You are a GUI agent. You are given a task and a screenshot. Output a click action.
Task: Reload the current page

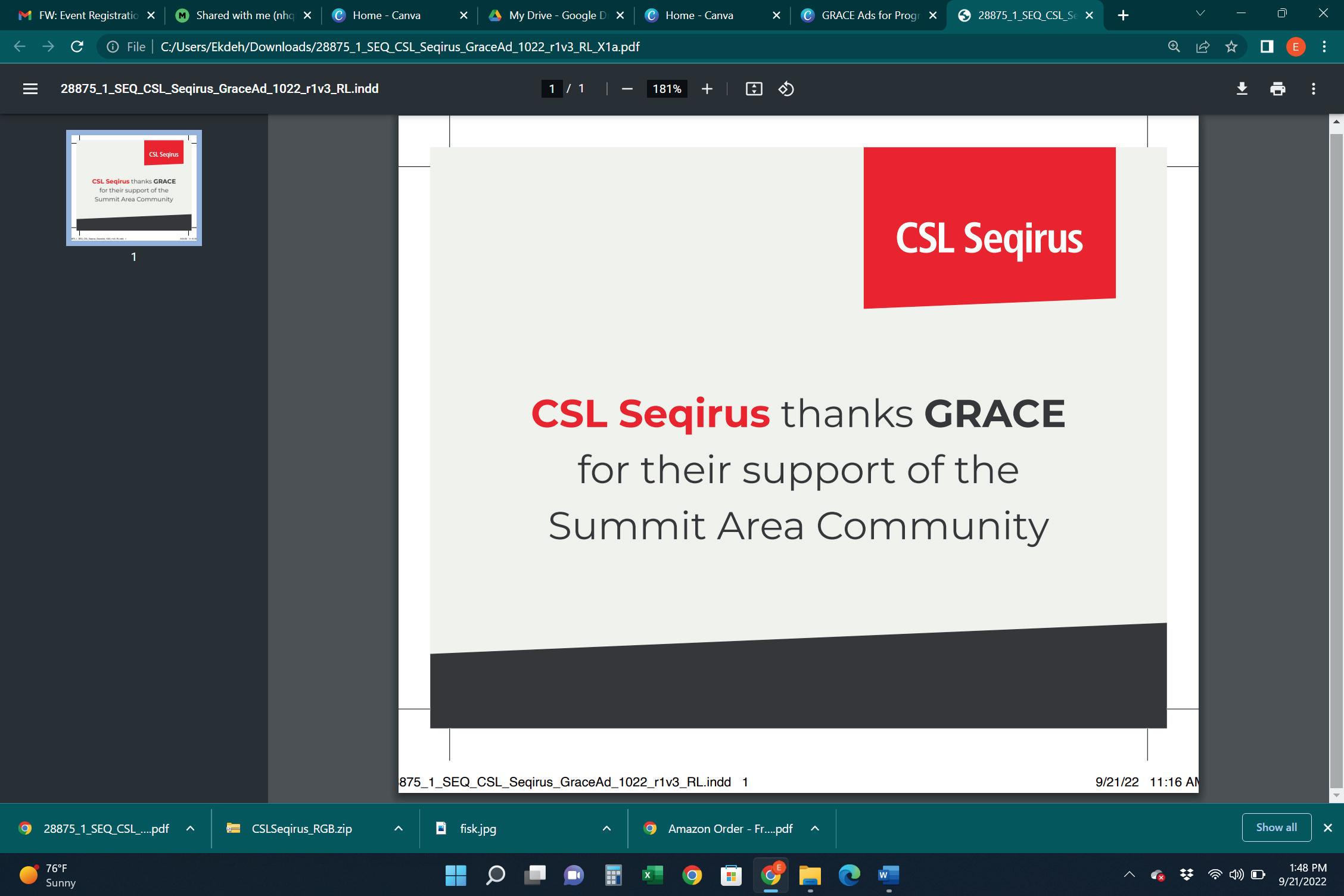[77, 46]
